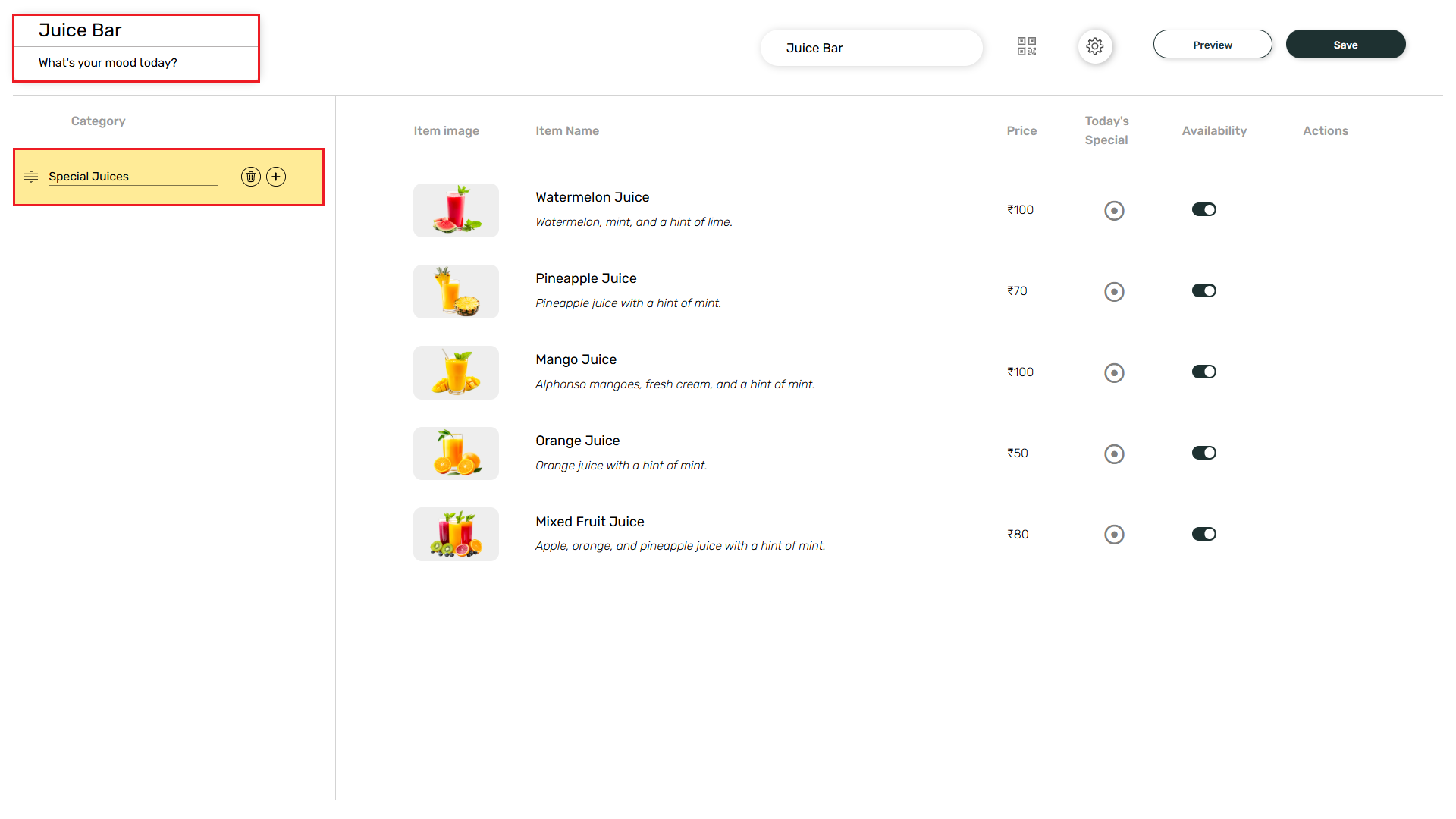Image resolution: width=1456 pixels, height=819 pixels.
Task: Set Watermelon Juice as Today's Special
Action: [1114, 210]
